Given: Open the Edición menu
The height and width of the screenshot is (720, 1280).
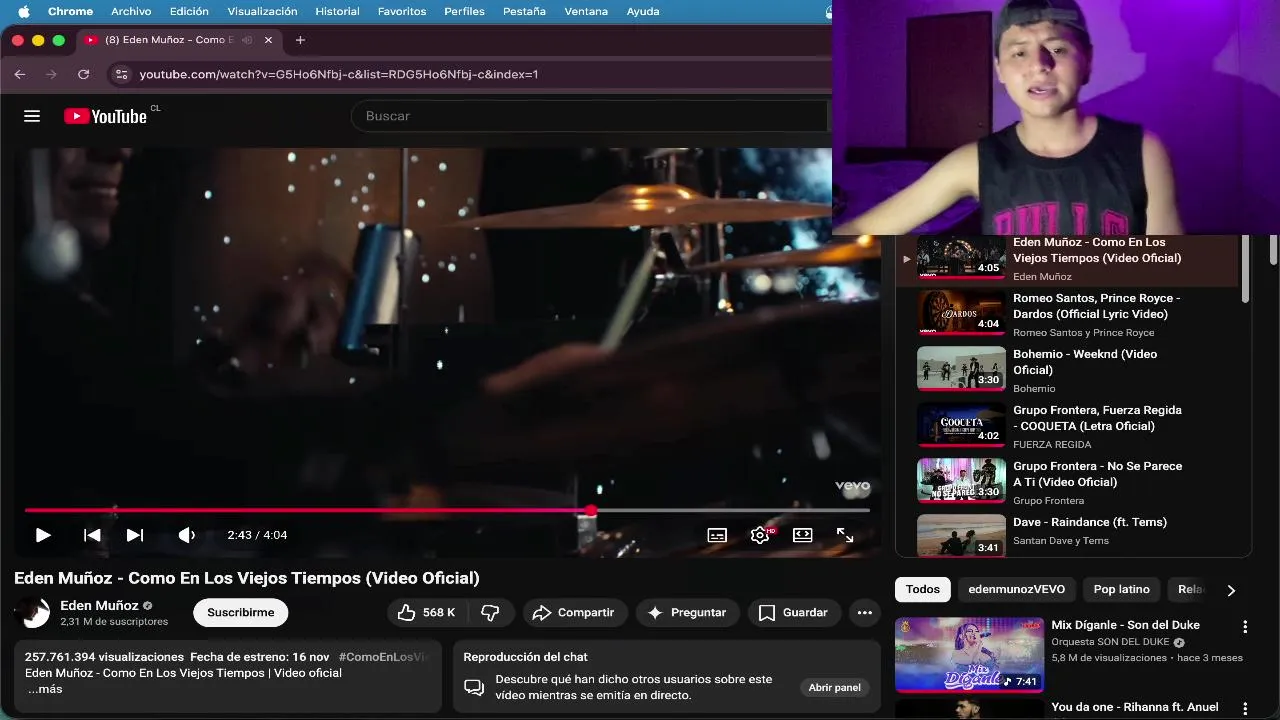Looking at the screenshot, I should click(x=189, y=11).
